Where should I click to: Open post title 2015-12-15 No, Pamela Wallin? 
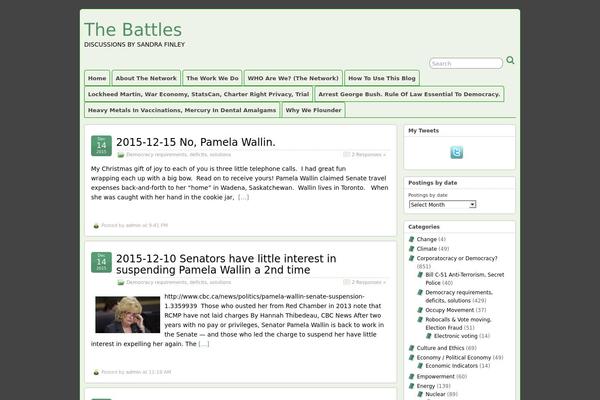(x=196, y=142)
